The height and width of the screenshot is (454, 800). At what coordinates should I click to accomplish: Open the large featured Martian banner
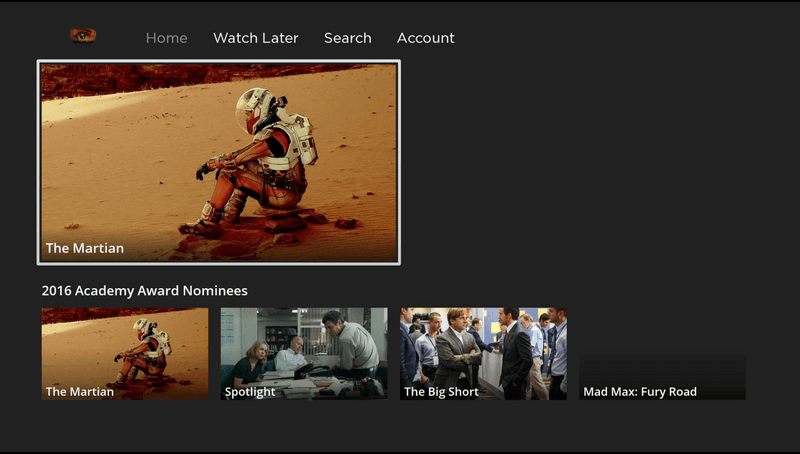[x=218, y=162]
